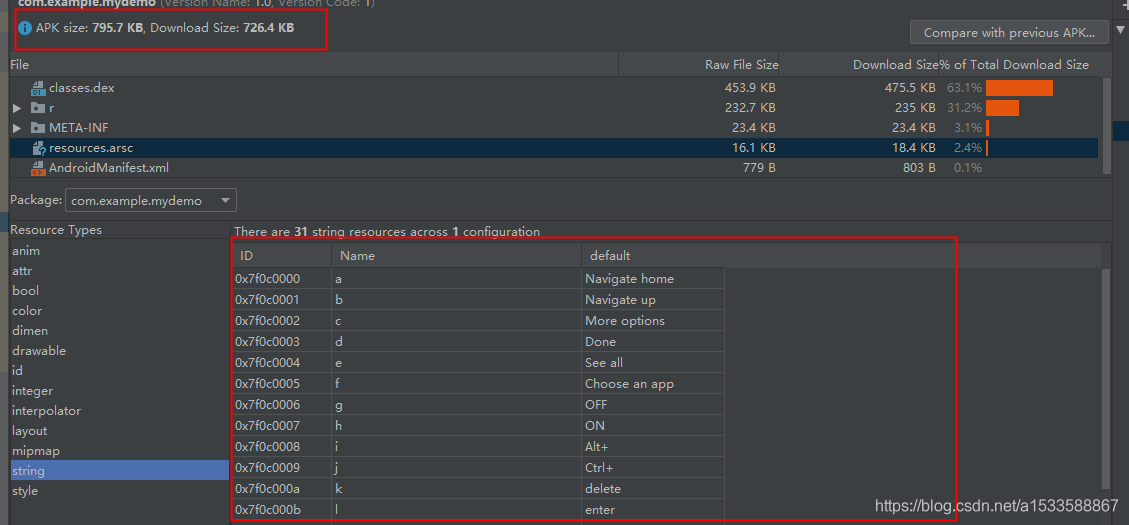Click the resources.arsc file icon
The image size is (1129, 525).
point(38,148)
